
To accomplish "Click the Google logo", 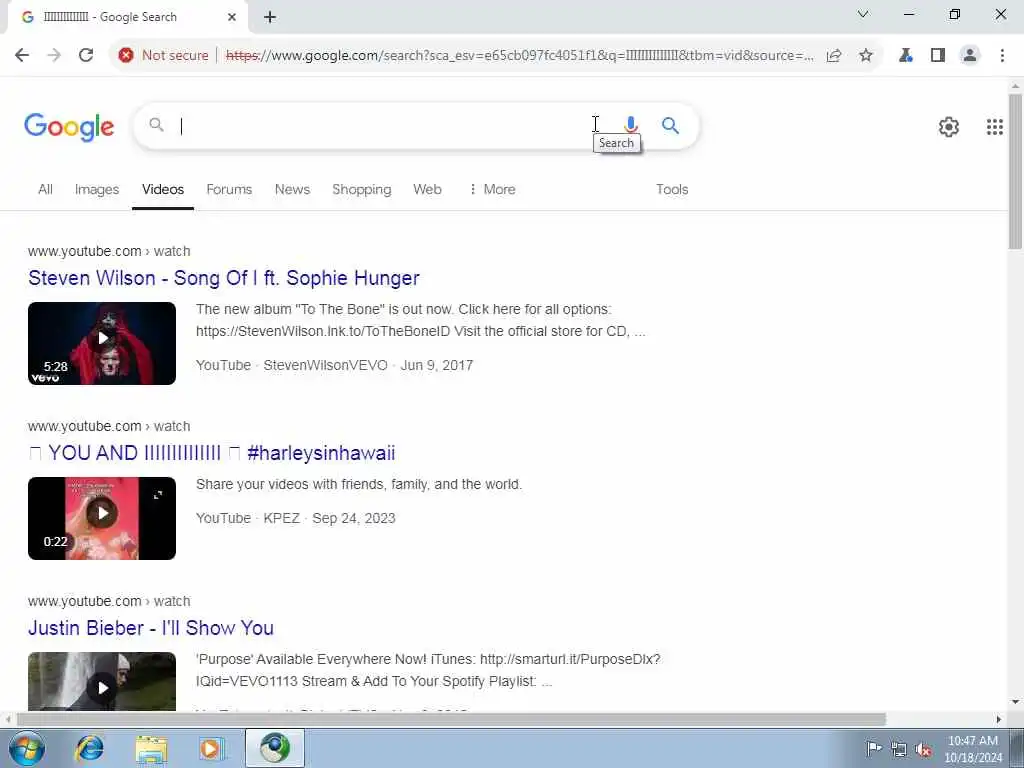I will click(x=69, y=127).
